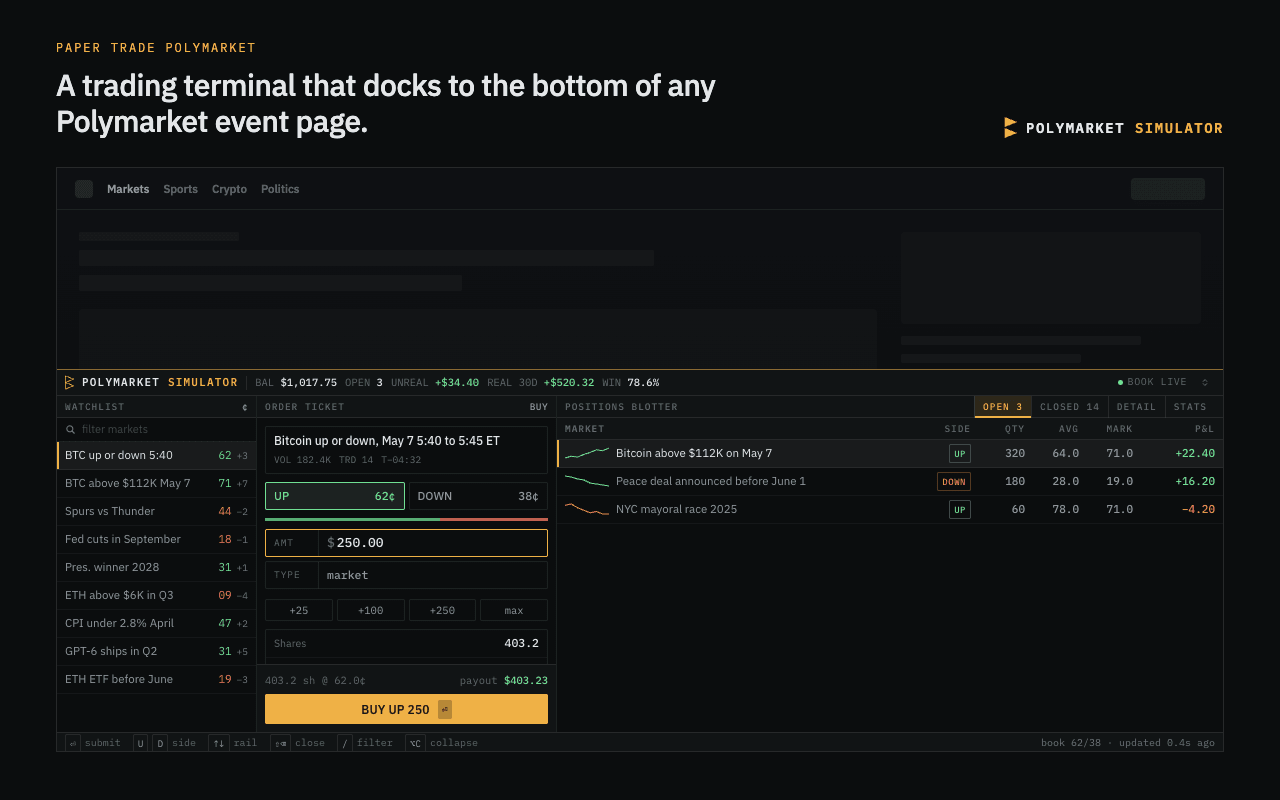Click the UP side badge for Bitcoin above $112K
Image resolution: width=1280 pixels, height=800 pixels.
click(x=960, y=454)
